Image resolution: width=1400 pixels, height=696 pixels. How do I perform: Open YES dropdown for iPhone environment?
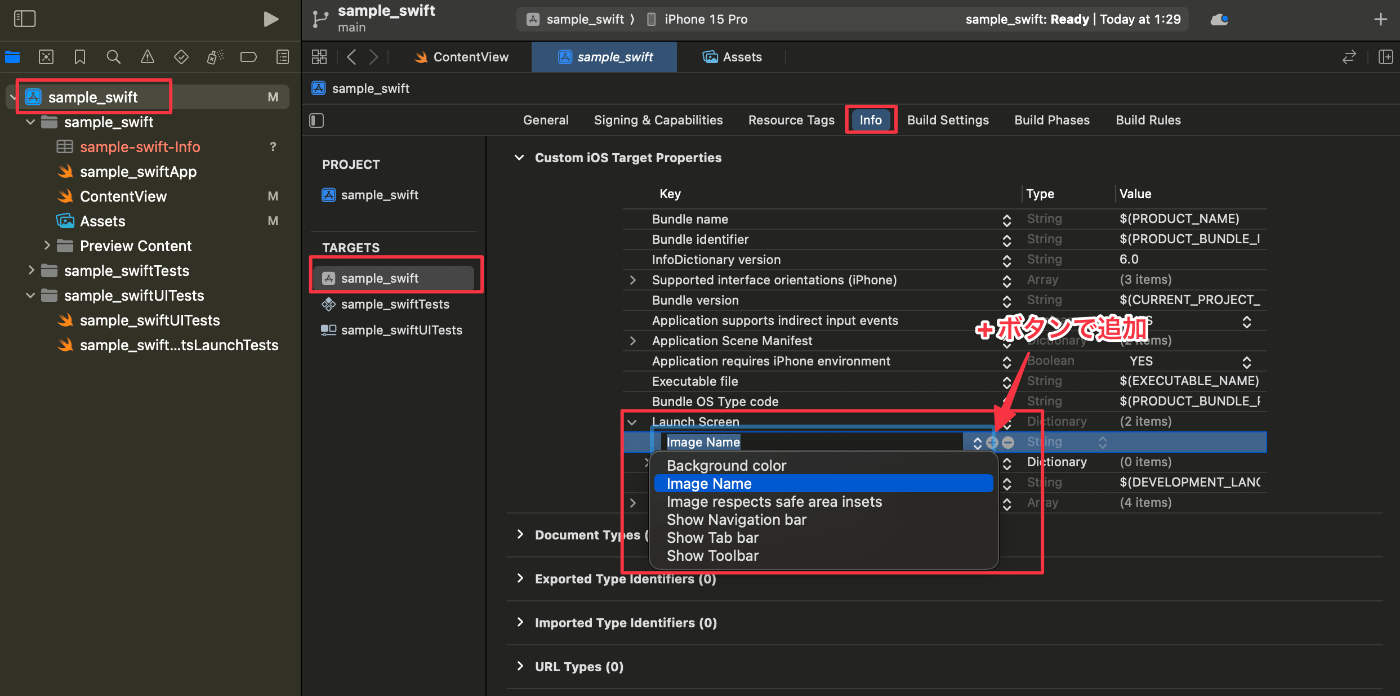tap(1247, 362)
